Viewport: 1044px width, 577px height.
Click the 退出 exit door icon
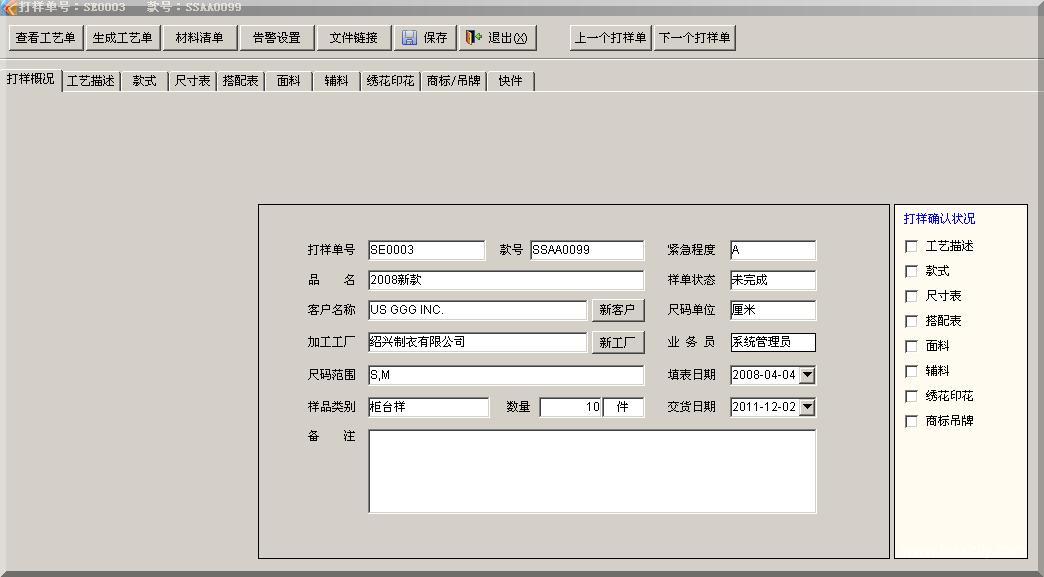[475, 38]
